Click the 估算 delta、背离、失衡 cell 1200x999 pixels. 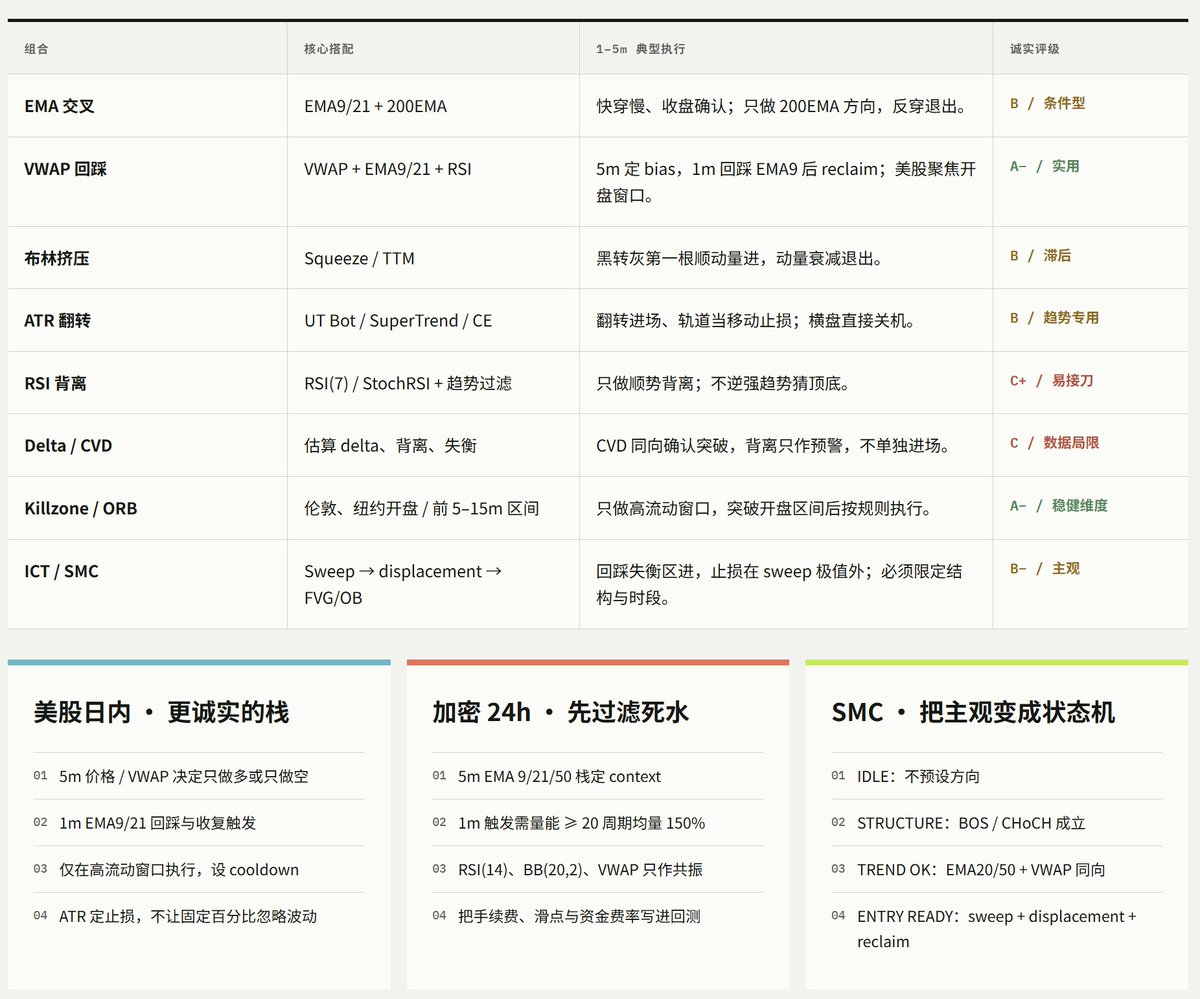point(390,446)
